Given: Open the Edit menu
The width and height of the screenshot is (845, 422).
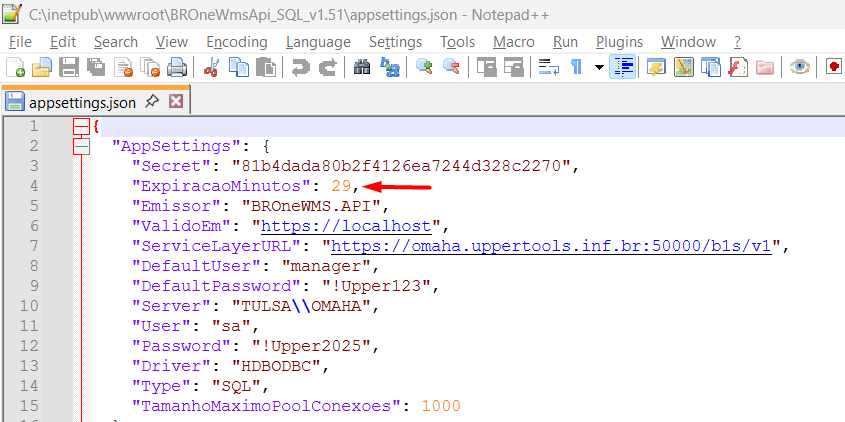Looking at the screenshot, I should 63,42.
